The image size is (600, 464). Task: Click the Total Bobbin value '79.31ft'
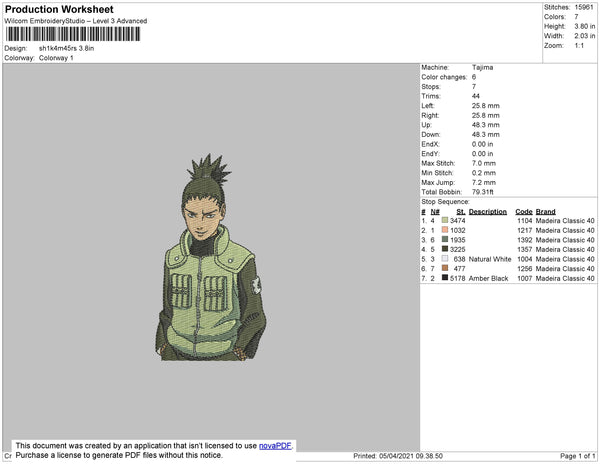click(483, 192)
